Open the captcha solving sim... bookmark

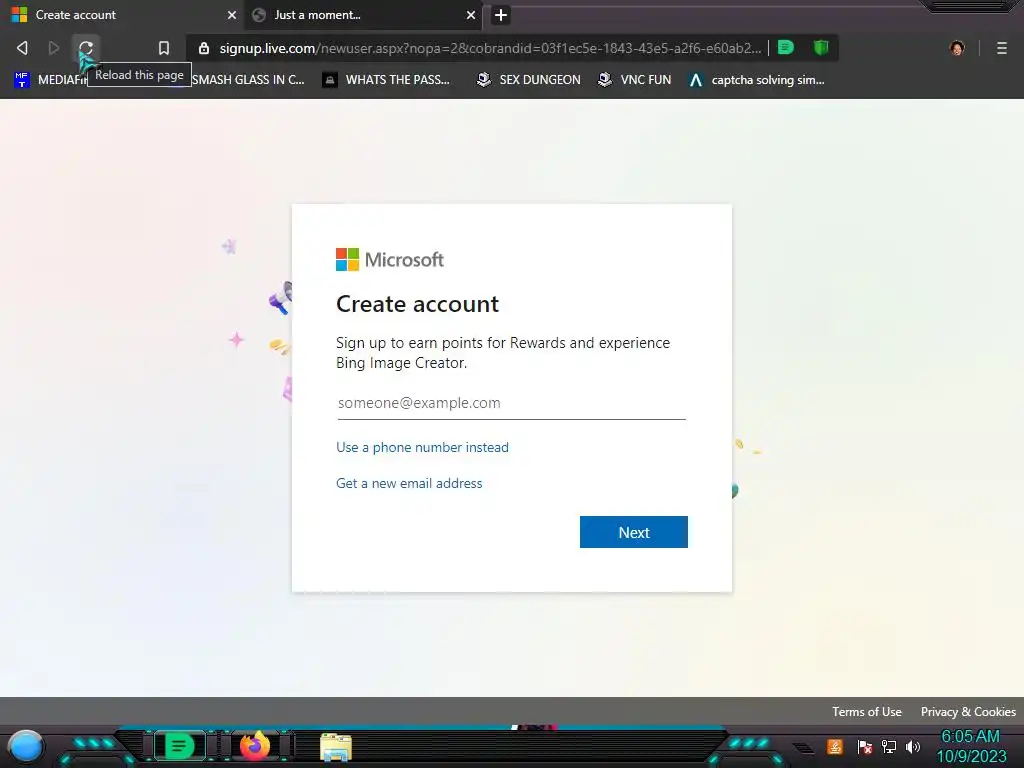[x=756, y=80]
